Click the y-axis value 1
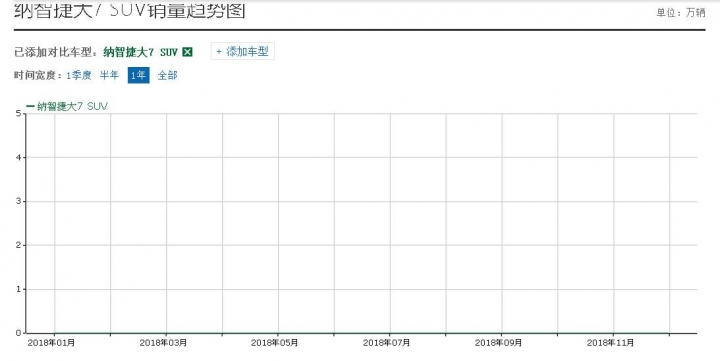 tap(18, 289)
